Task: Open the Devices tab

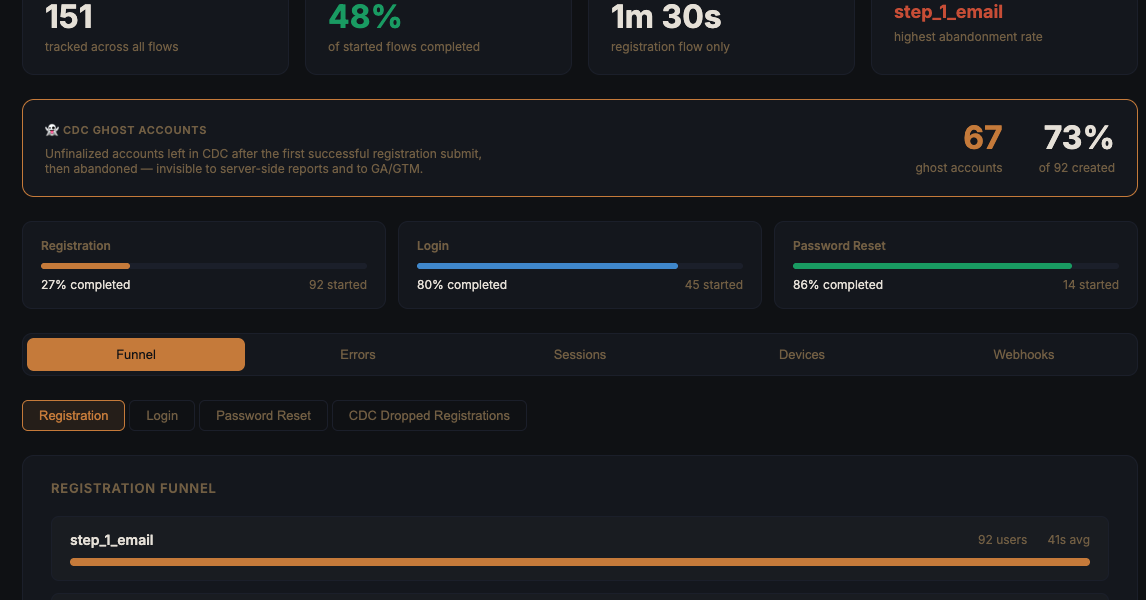Action: 802,354
